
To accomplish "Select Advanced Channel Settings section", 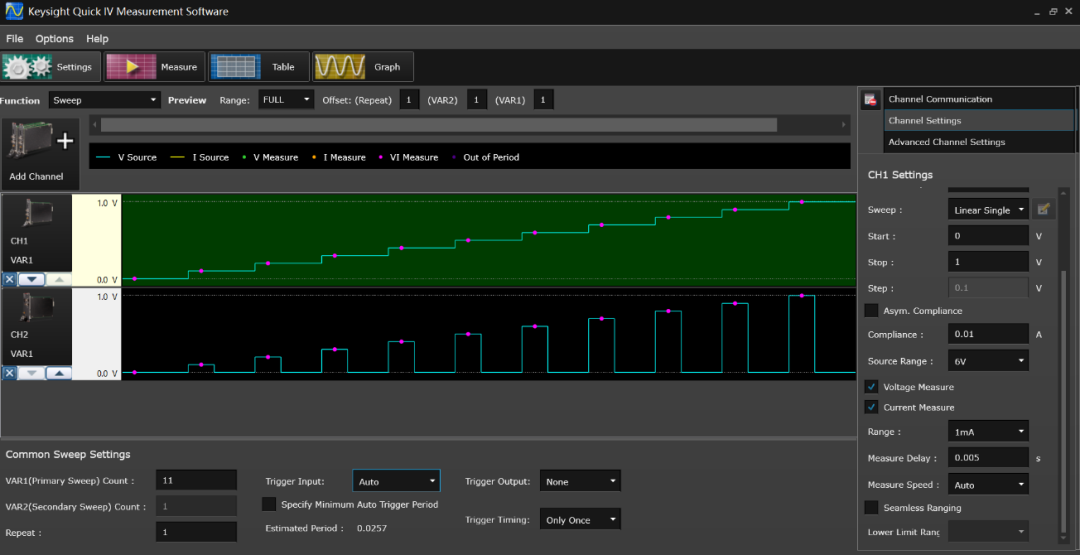I will click(x=979, y=142).
